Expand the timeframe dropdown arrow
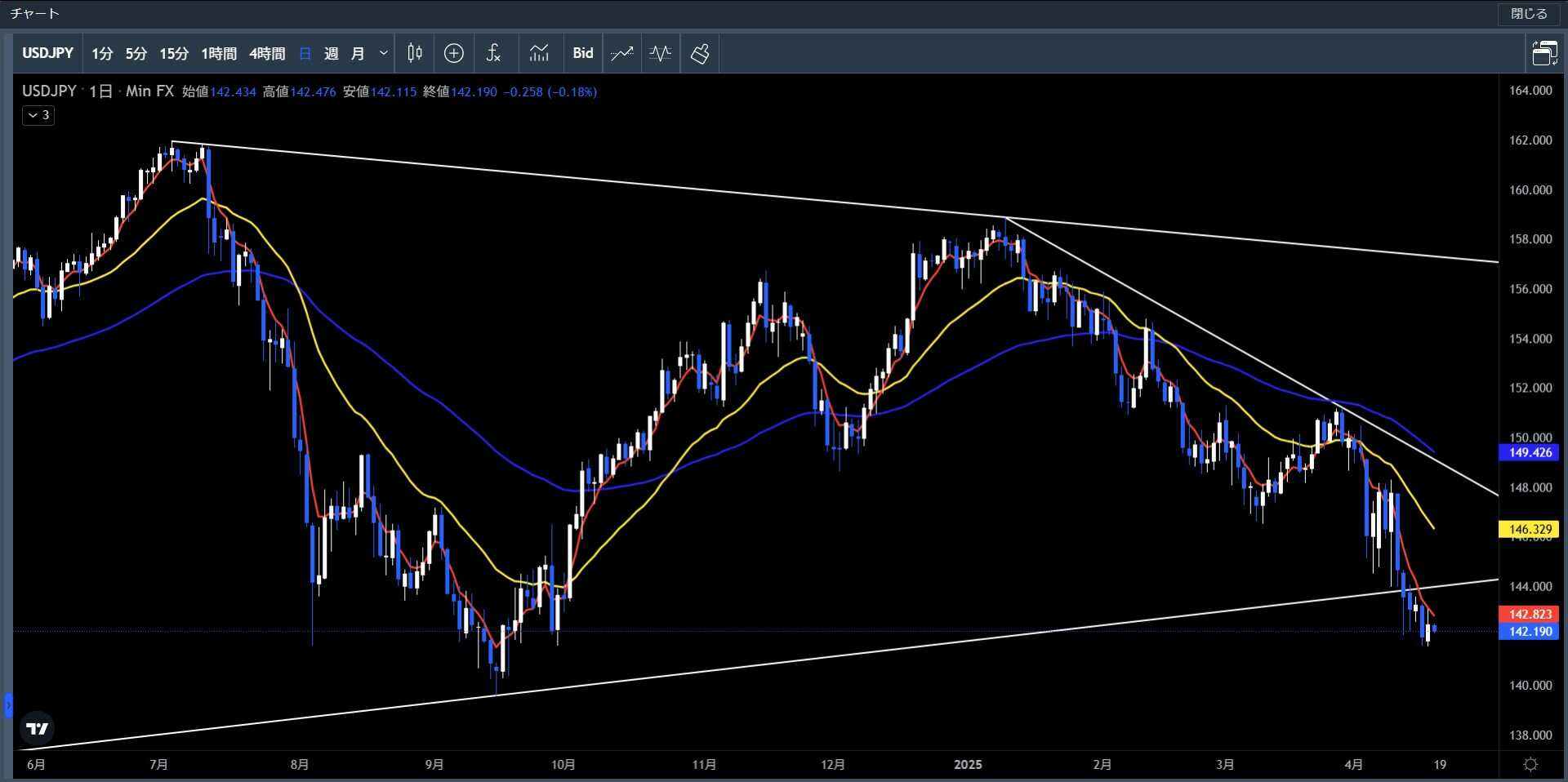Screen dimensions: 1568x782 pos(384,53)
